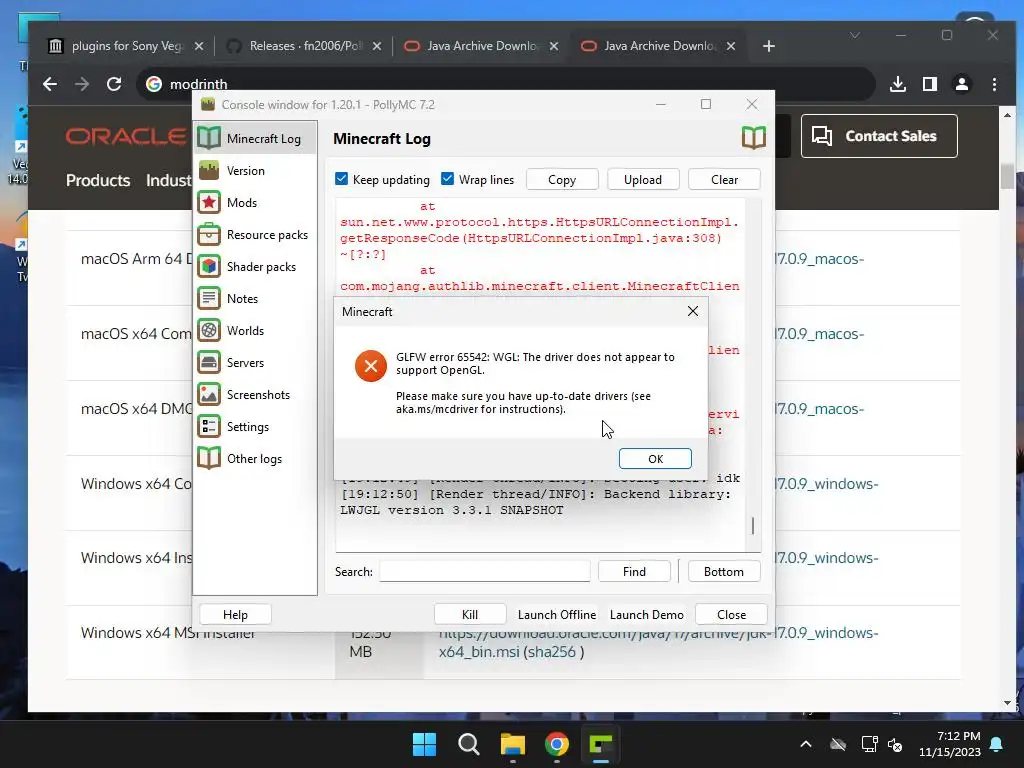Open Chrome tab search chevron
This screenshot has width=1024, height=768.
(855, 35)
